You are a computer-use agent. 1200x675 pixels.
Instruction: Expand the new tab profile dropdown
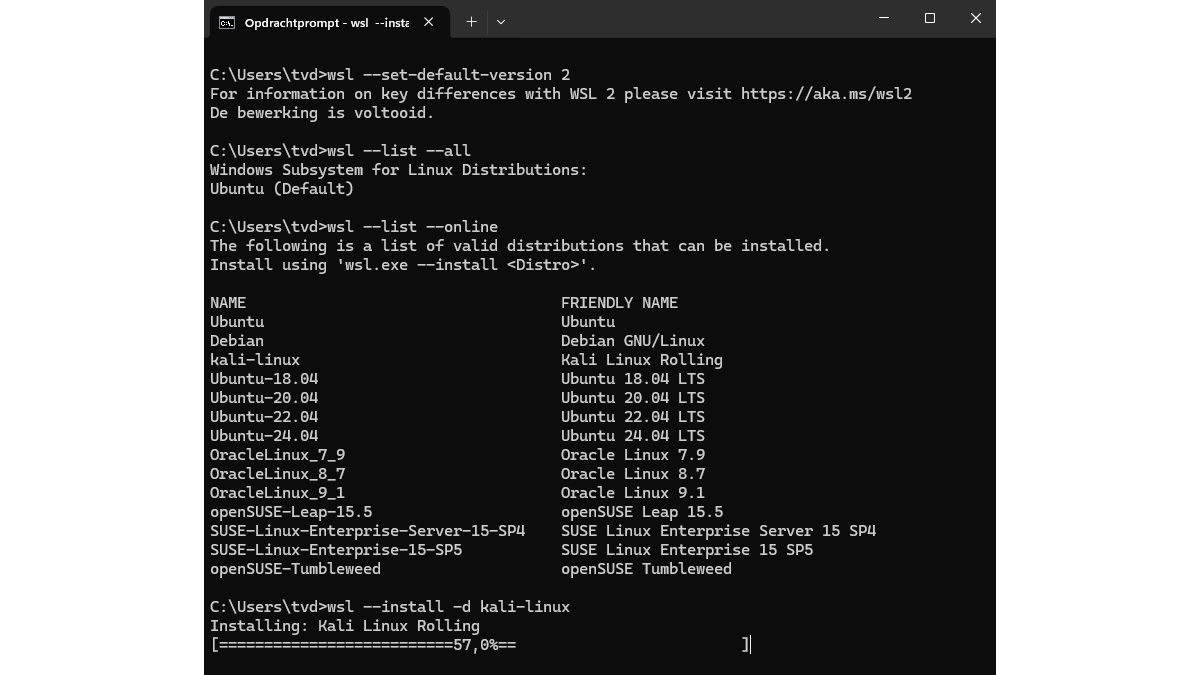501,22
